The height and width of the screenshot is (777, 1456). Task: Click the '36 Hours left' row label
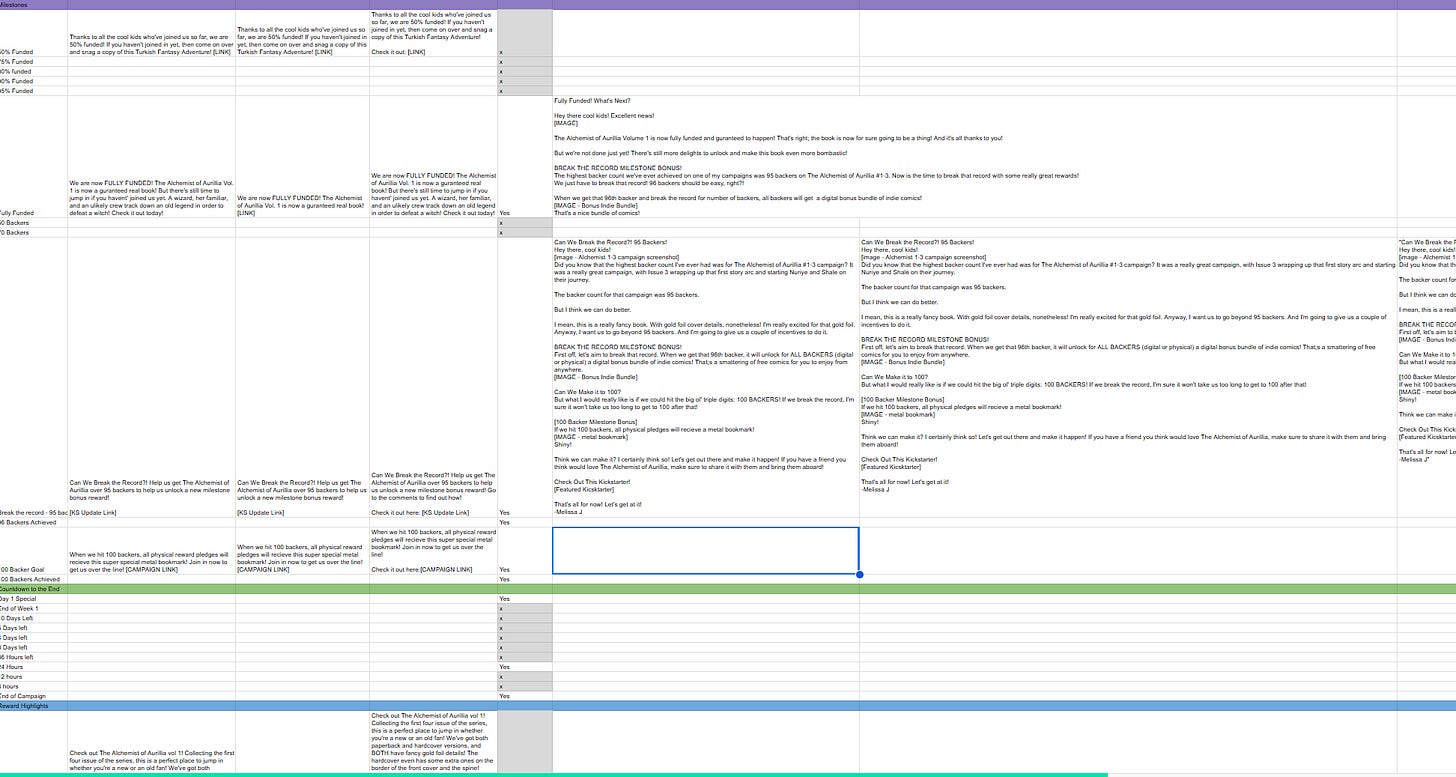[17, 657]
